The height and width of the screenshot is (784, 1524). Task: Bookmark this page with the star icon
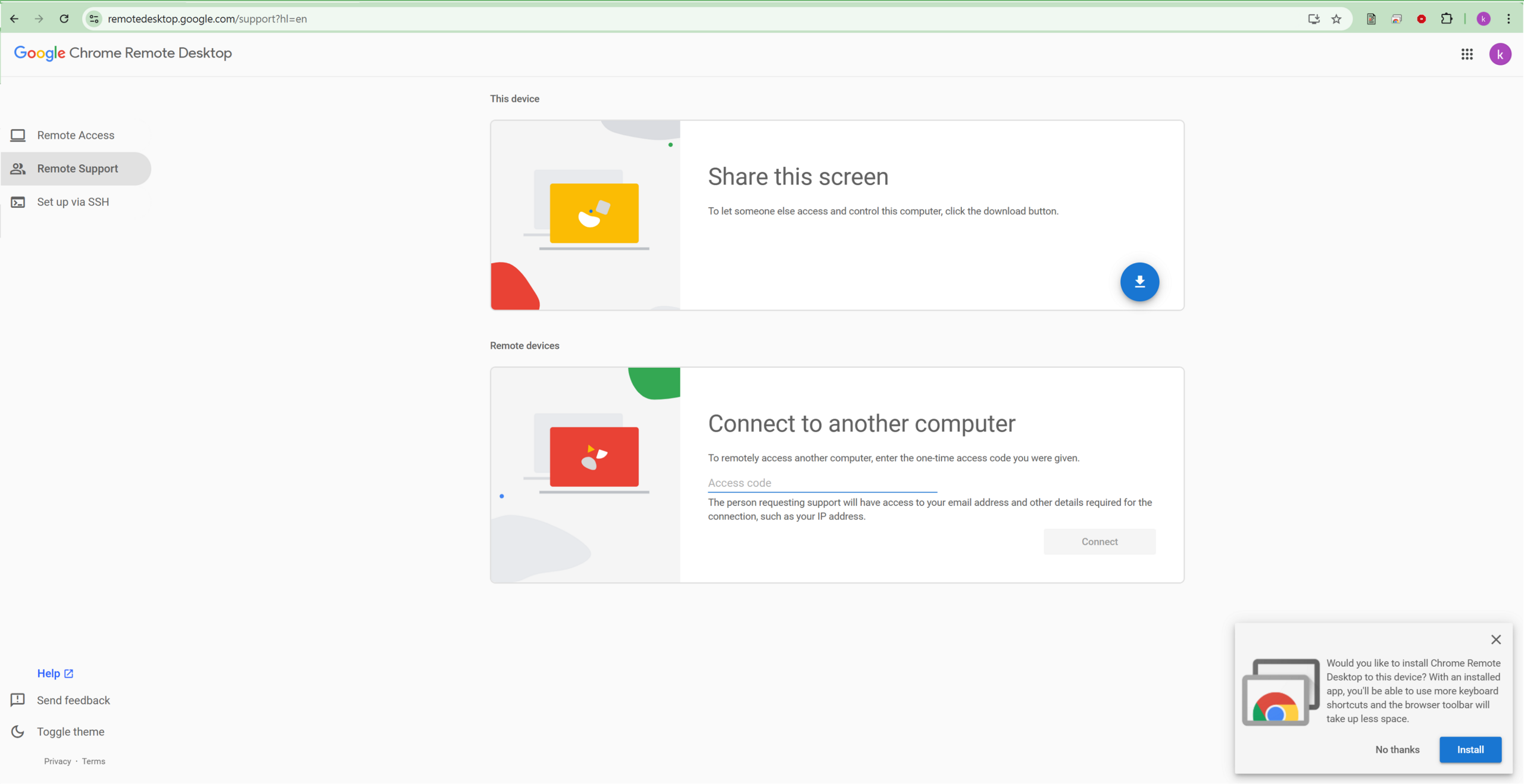pos(1337,19)
